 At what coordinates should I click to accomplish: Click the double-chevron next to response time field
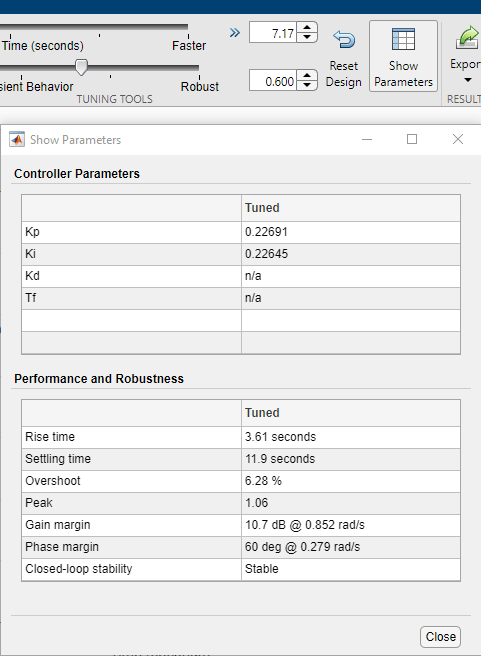click(x=235, y=33)
